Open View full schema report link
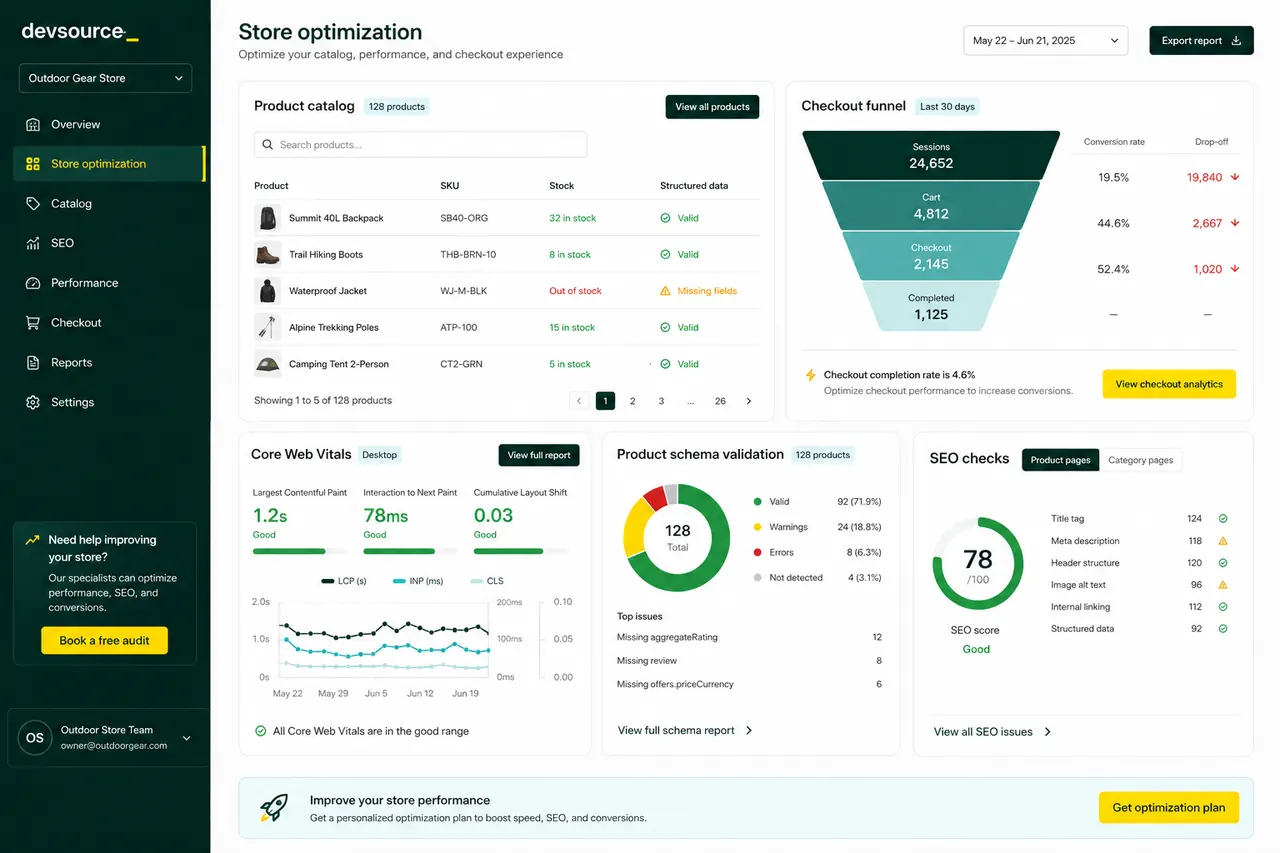The width and height of the screenshot is (1280, 853). pyautogui.click(x=686, y=731)
